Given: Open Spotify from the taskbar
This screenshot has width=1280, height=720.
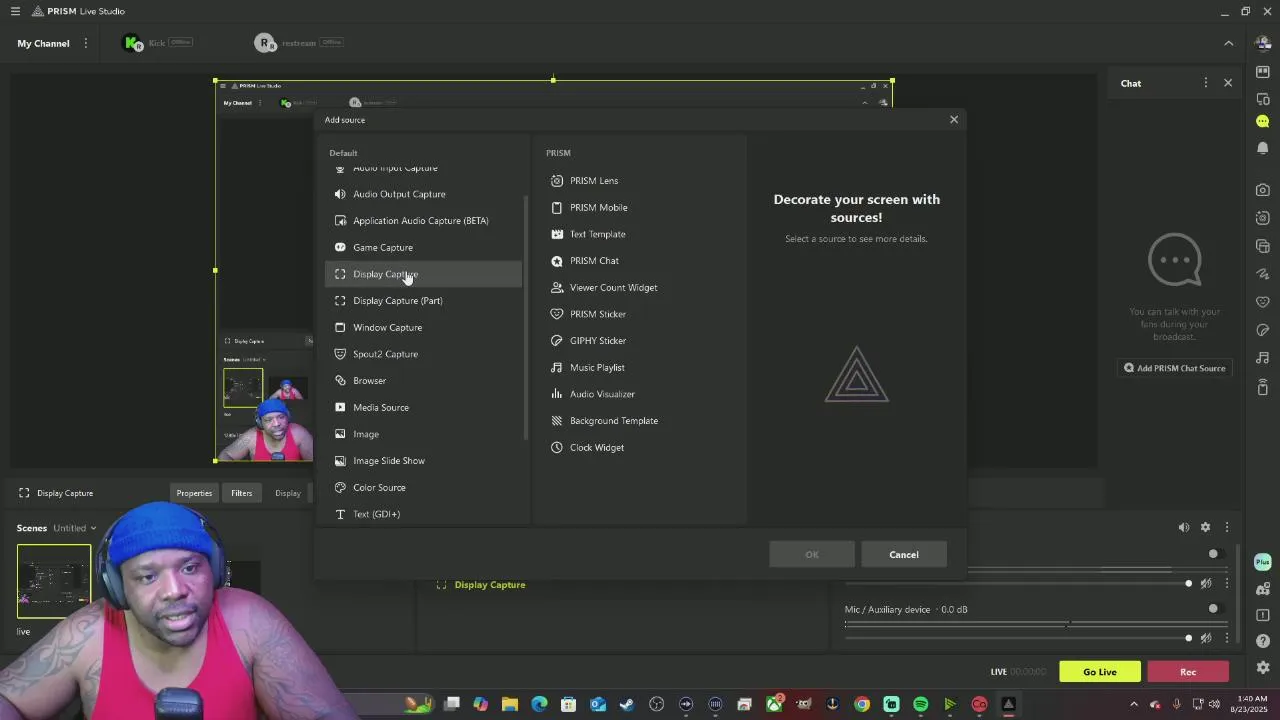Looking at the screenshot, I should point(921,704).
